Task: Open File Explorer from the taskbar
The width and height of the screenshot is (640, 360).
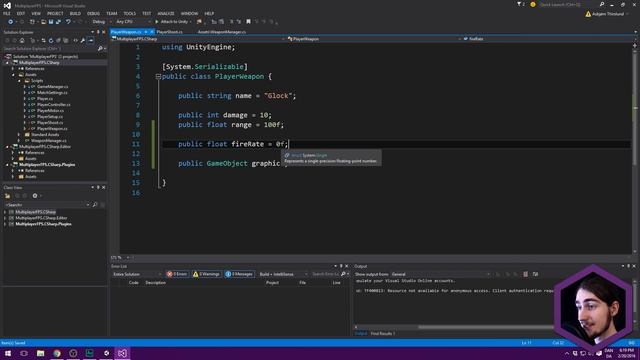Action: [40, 353]
